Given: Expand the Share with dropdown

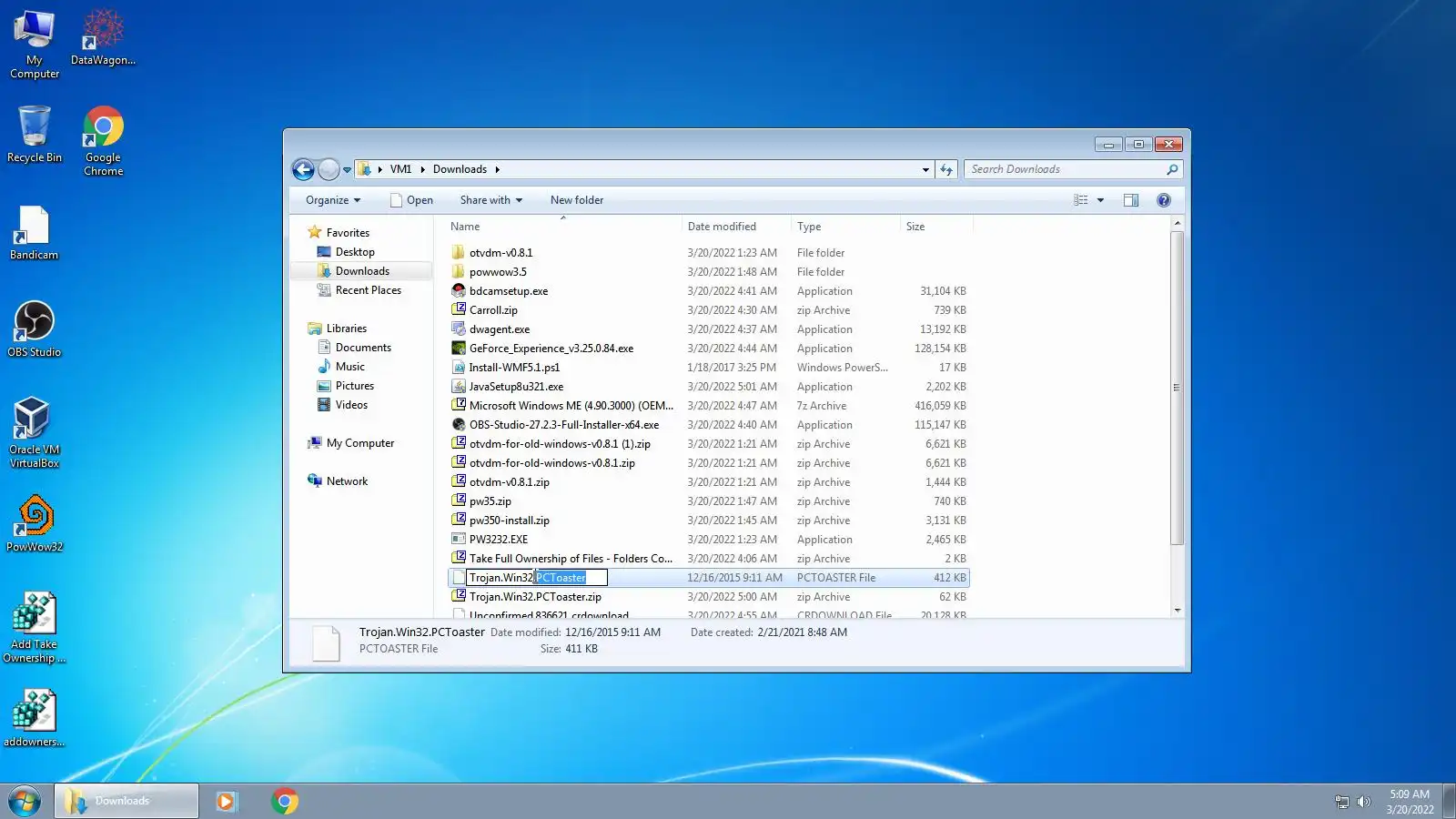Looking at the screenshot, I should pos(491,200).
